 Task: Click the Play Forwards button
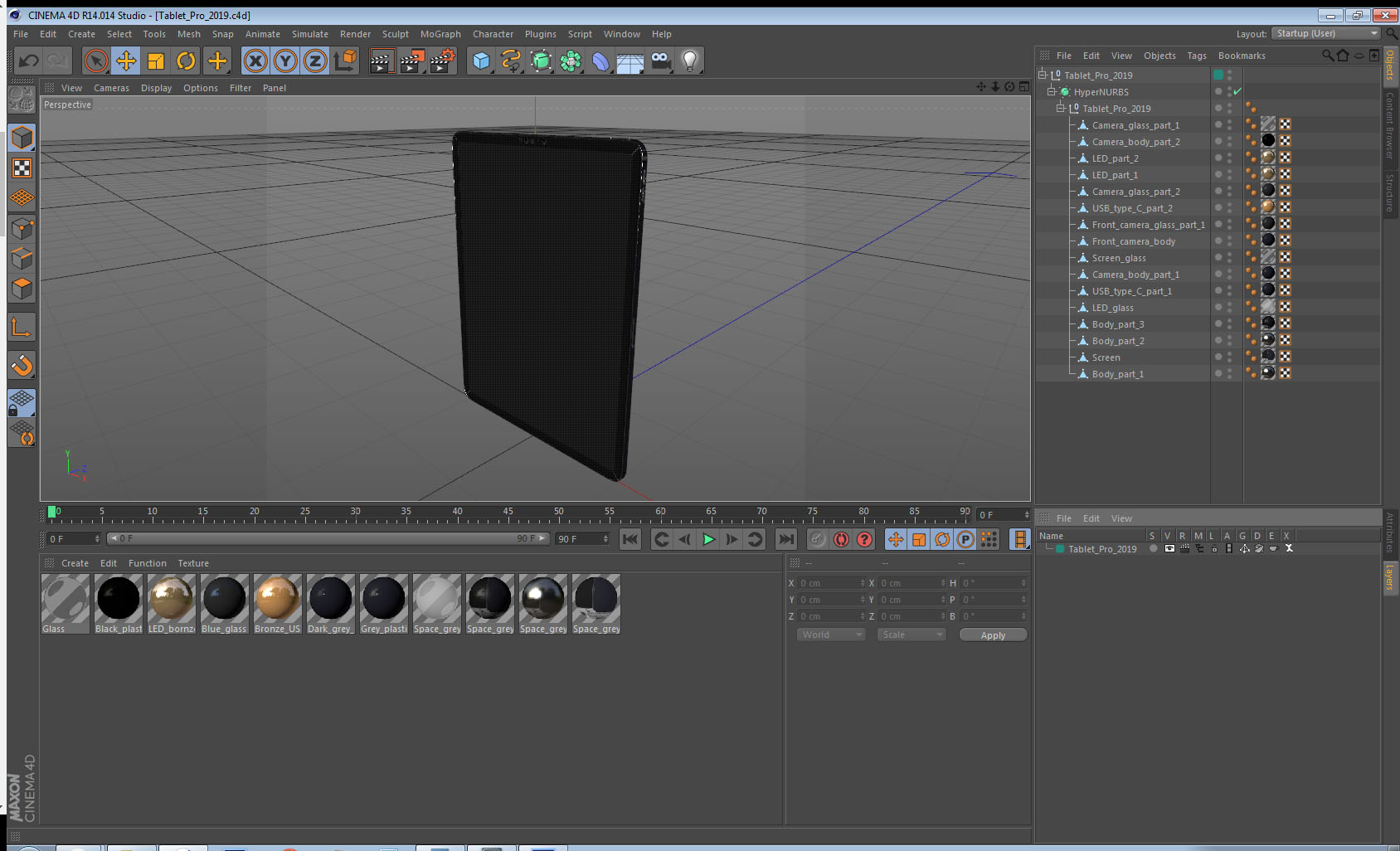pyautogui.click(x=708, y=539)
